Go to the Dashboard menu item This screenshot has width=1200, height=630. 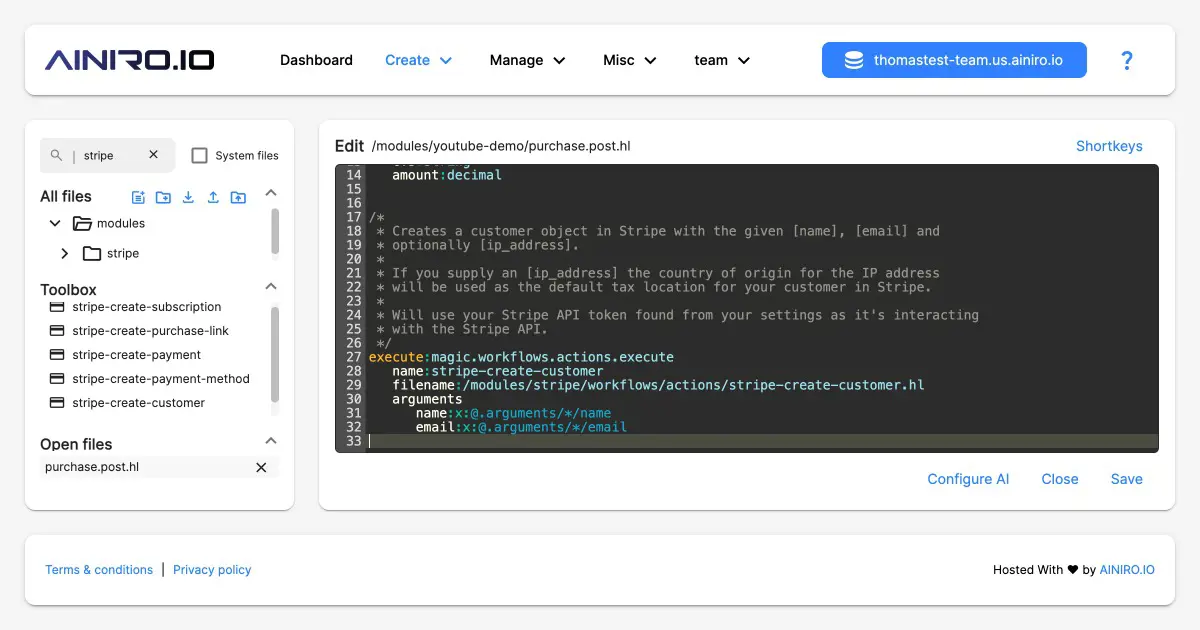316,60
